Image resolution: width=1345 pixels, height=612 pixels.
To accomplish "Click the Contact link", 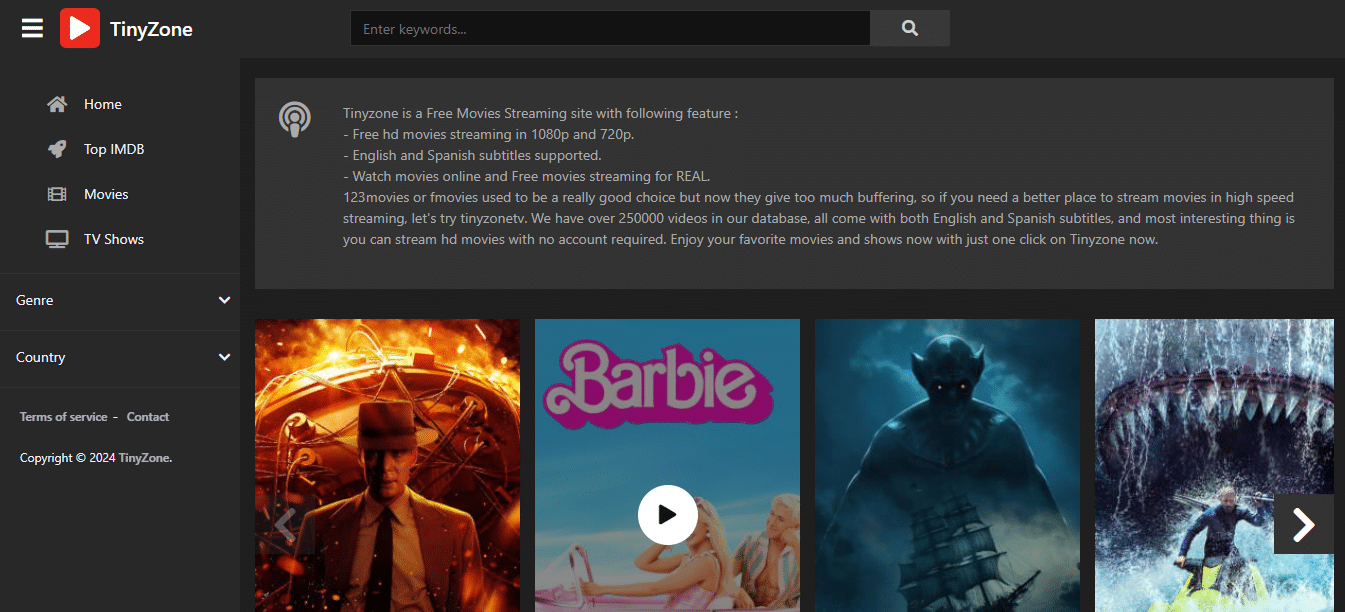I will coord(148,416).
